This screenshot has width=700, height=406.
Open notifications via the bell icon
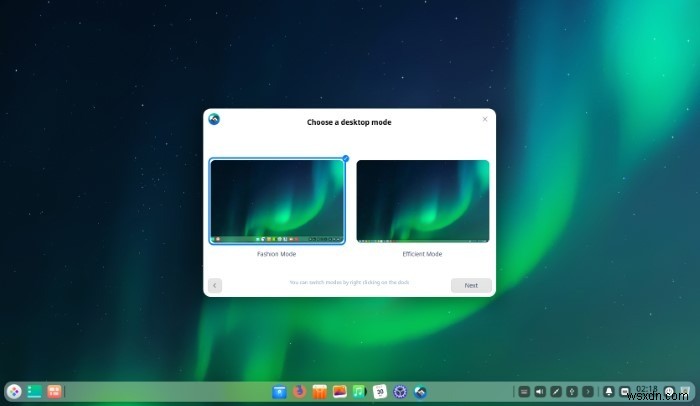point(608,392)
